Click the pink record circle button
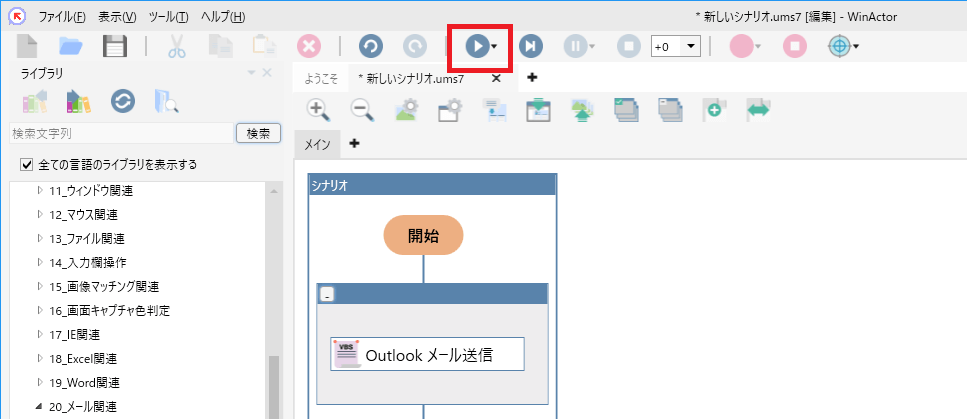The image size is (967, 419). pyautogui.click(x=741, y=46)
